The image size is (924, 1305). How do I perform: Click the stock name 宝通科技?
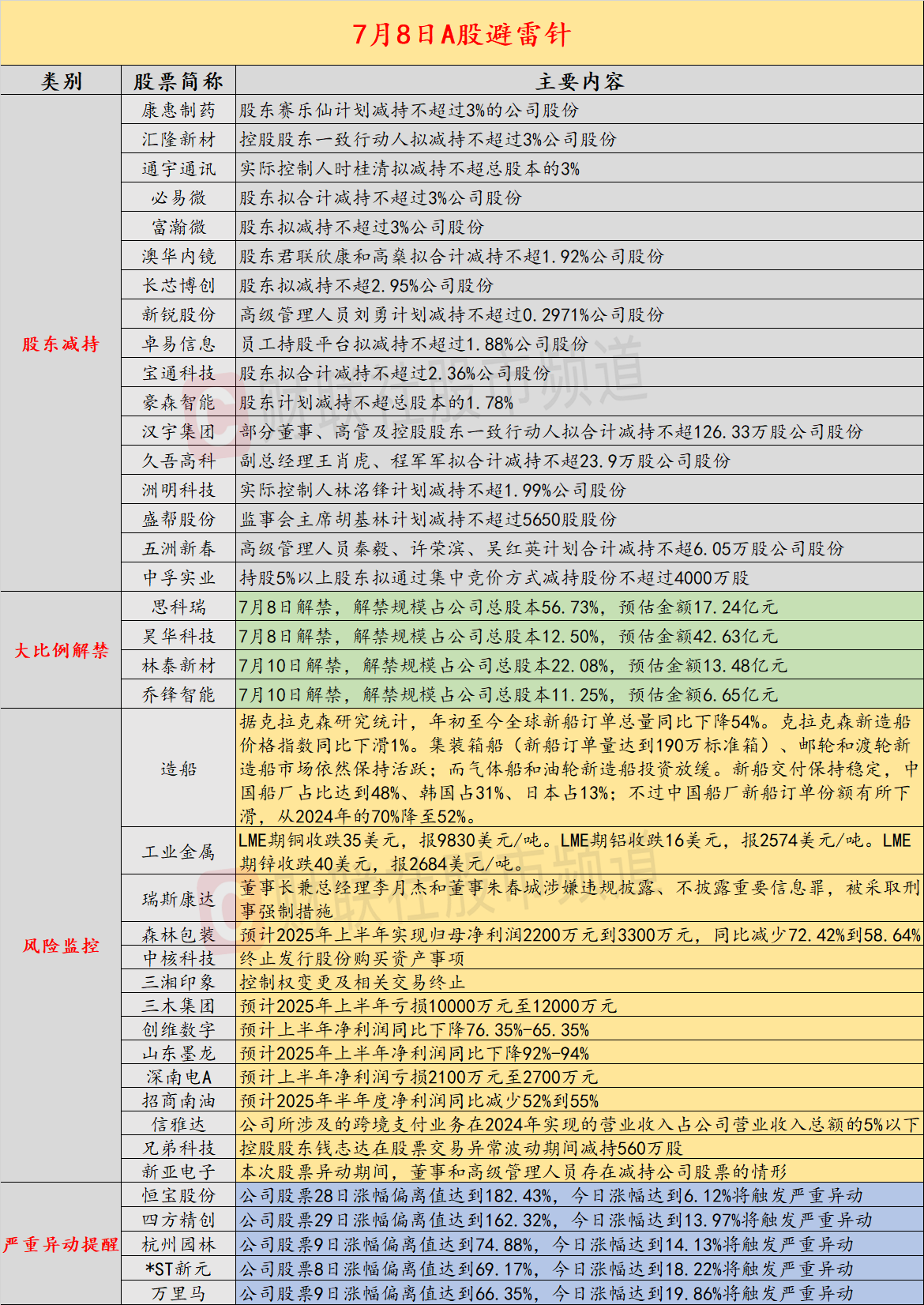pos(178,374)
